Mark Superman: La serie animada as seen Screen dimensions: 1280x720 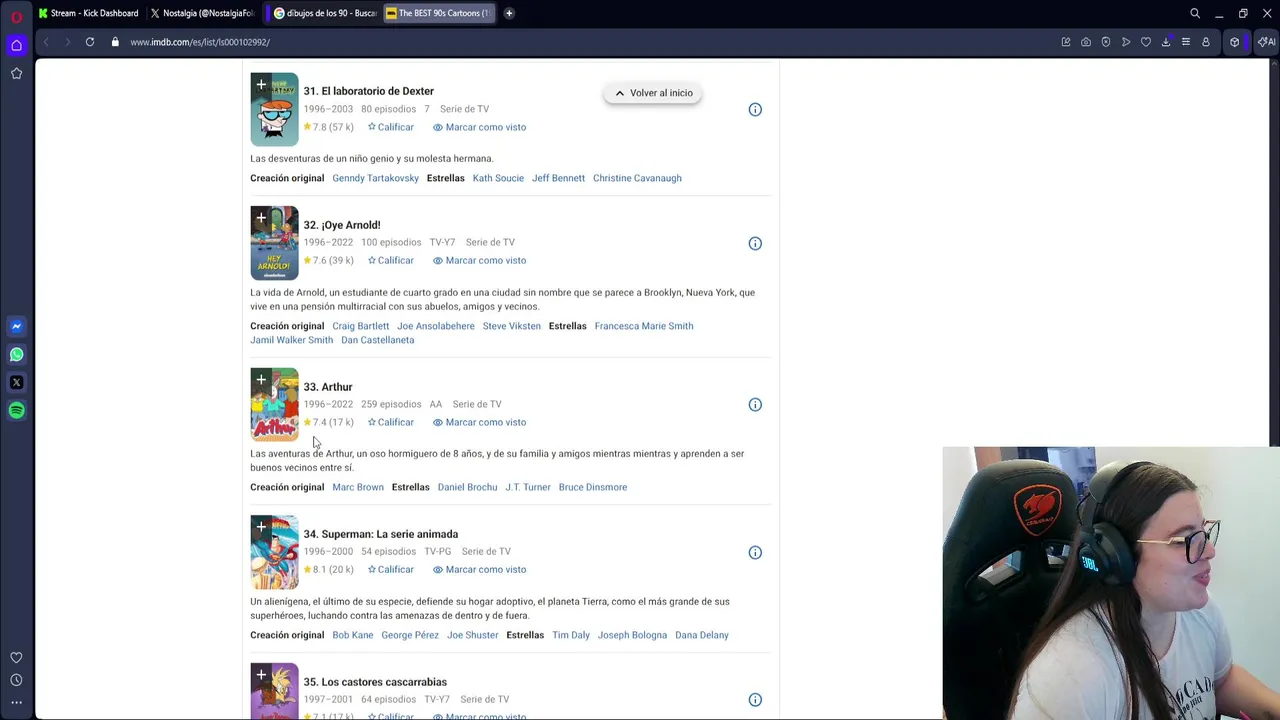point(479,569)
